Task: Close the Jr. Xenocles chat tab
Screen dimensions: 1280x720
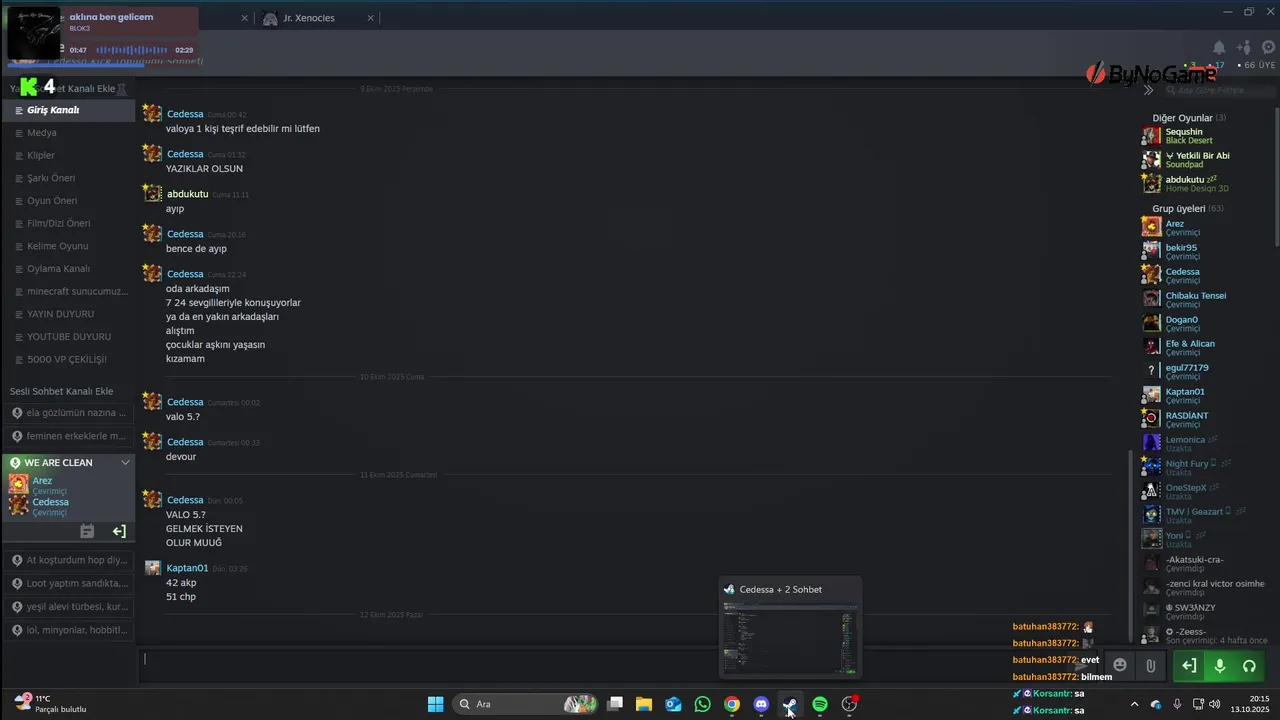Action: click(371, 18)
